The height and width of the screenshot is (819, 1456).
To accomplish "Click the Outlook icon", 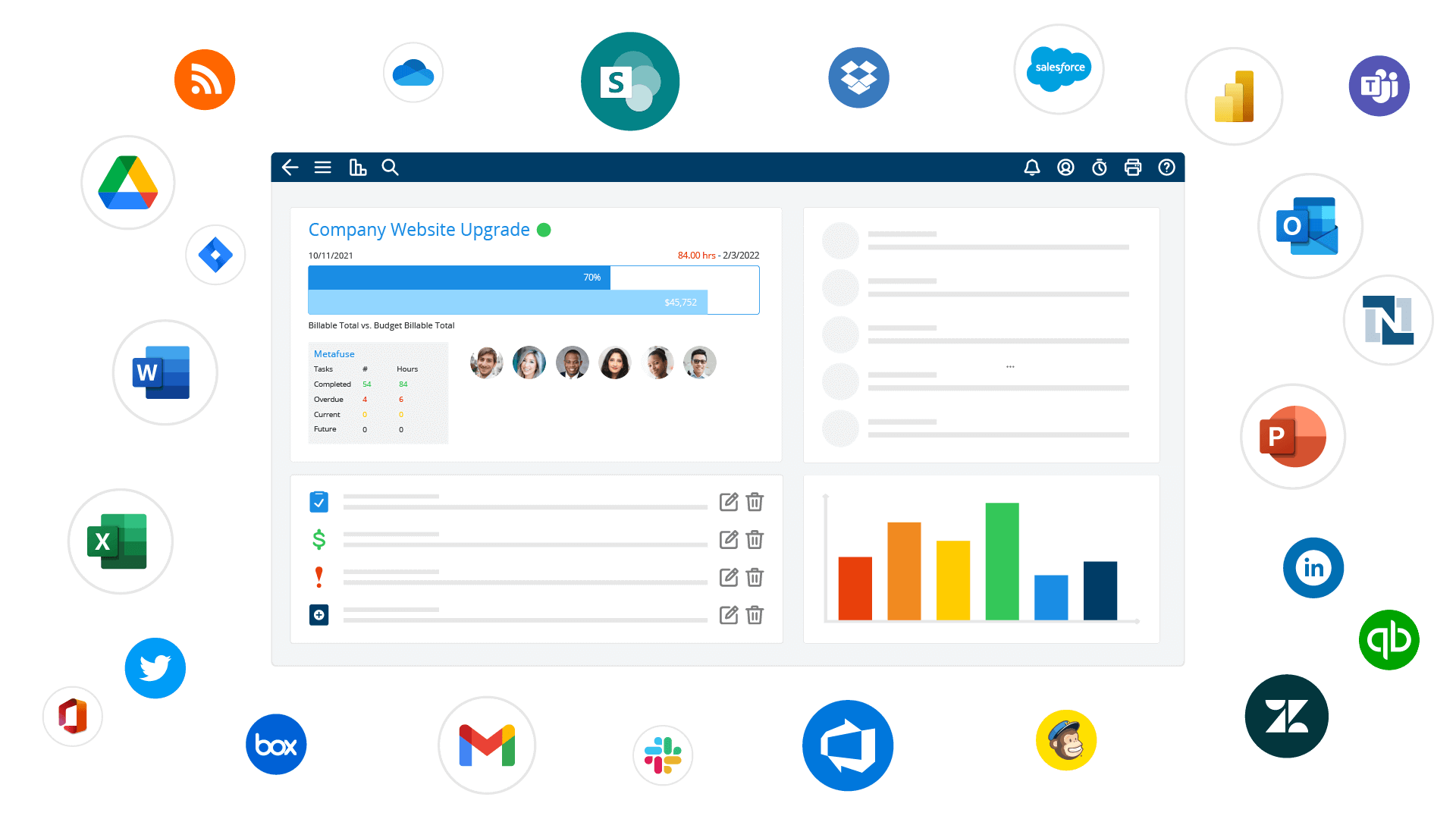I will [x=1310, y=226].
